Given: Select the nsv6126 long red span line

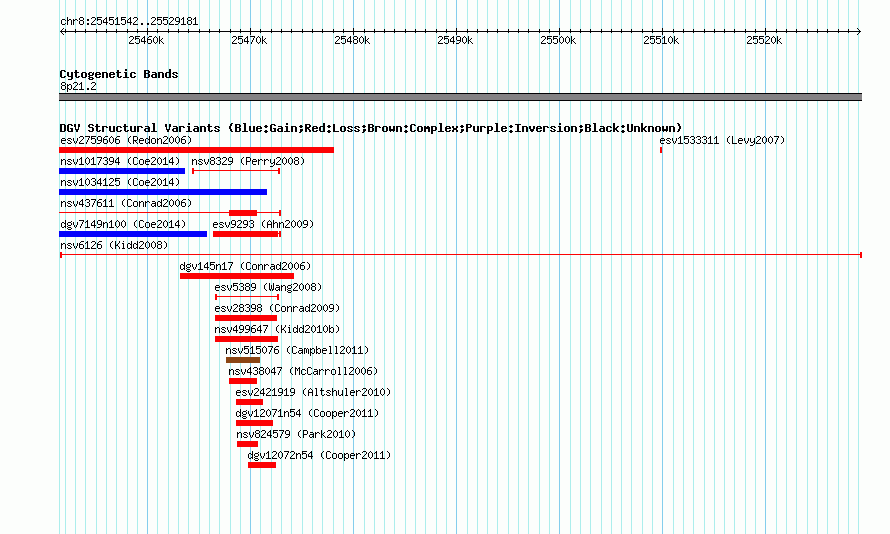Looking at the screenshot, I should (x=461, y=255).
